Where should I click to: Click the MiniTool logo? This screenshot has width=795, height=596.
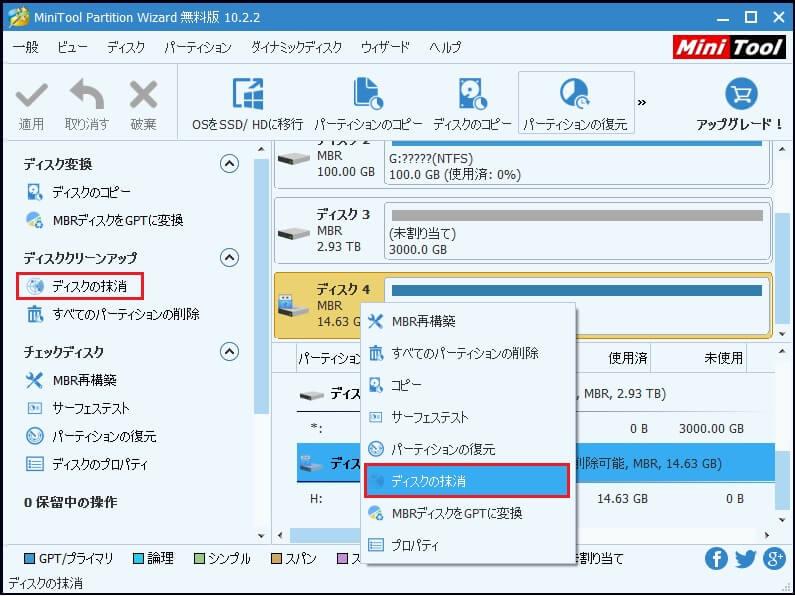[729, 48]
